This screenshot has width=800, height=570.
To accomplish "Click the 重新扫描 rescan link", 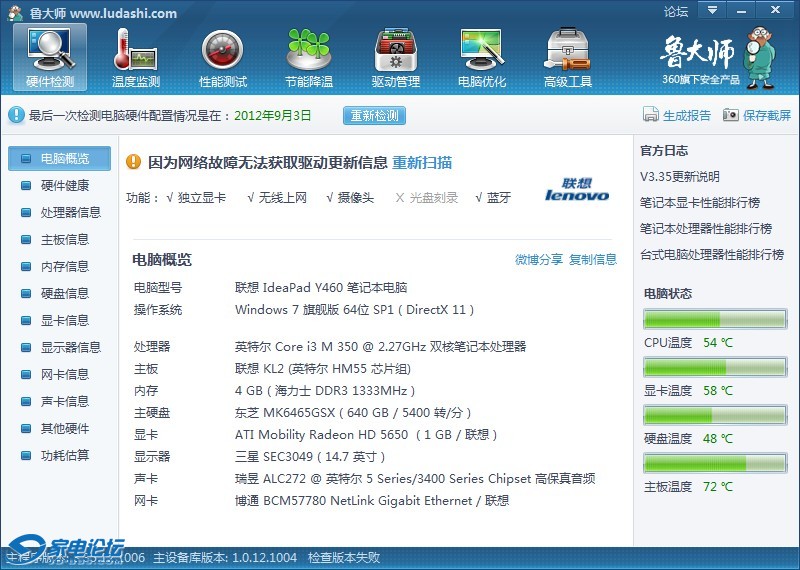I will pos(422,163).
